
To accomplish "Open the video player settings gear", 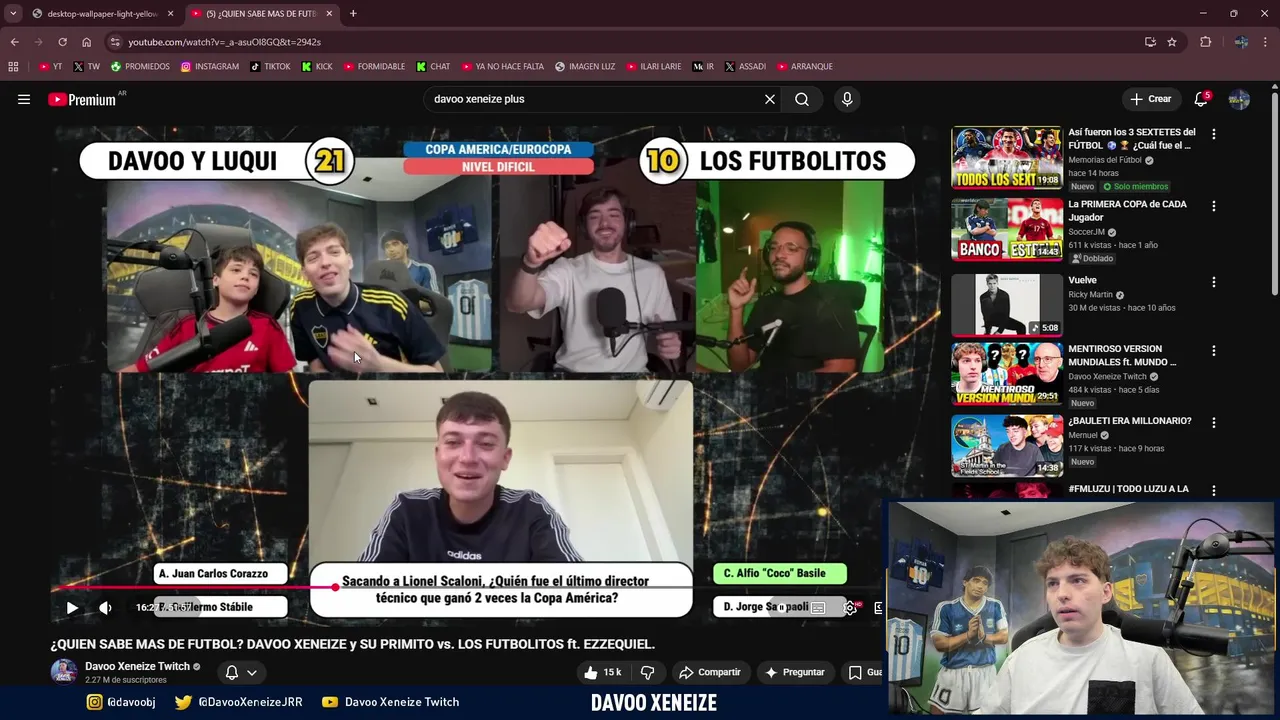I will 850,607.
